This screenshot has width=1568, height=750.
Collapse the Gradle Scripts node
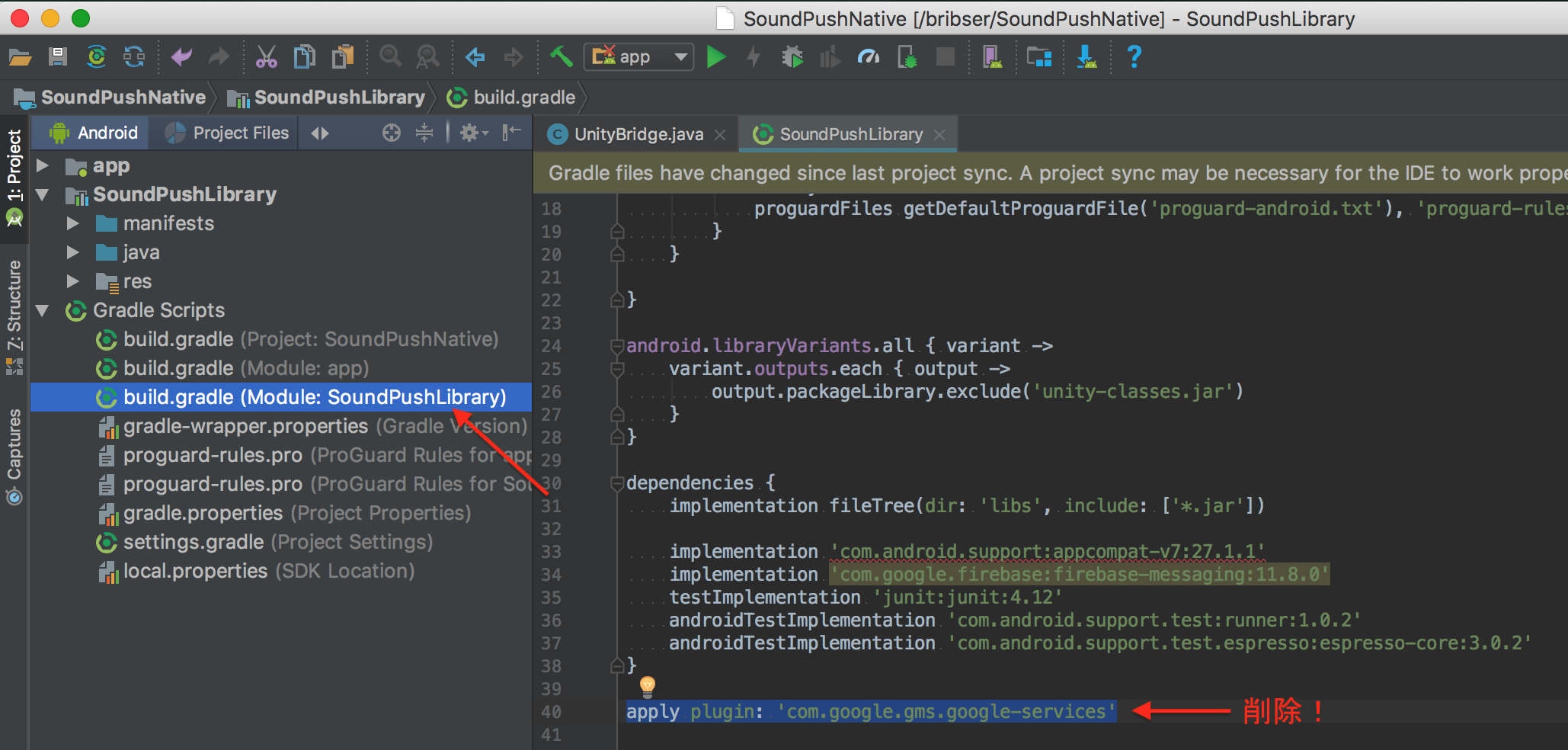click(43, 311)
